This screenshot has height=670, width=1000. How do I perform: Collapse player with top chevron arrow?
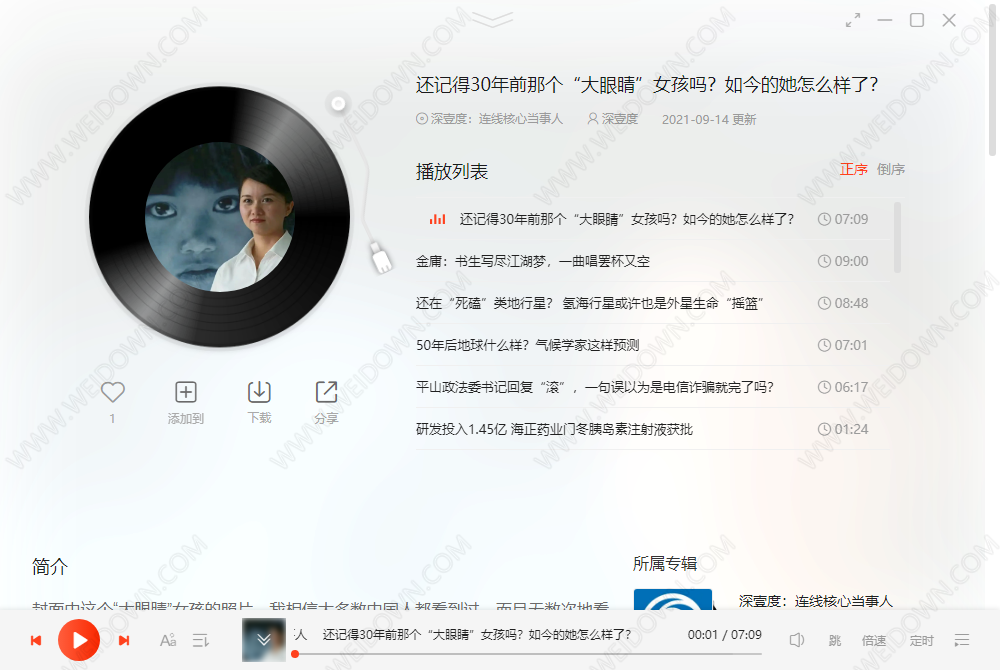(x=492, y=19)
